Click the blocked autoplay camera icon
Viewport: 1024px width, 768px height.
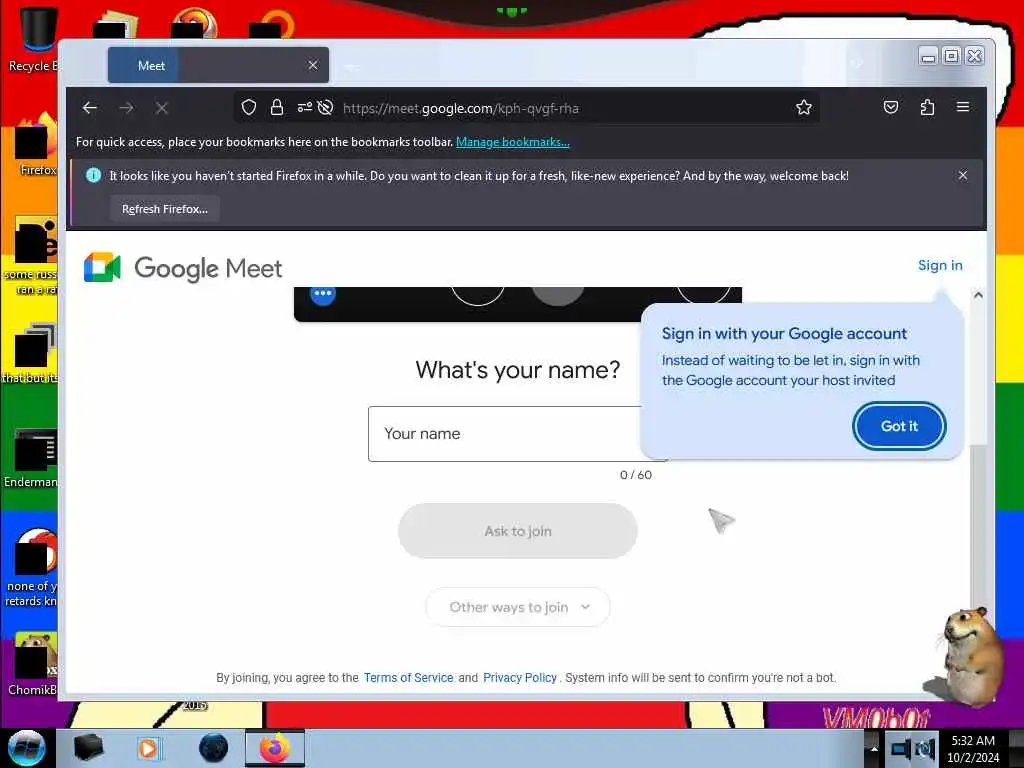click(325, 107)
